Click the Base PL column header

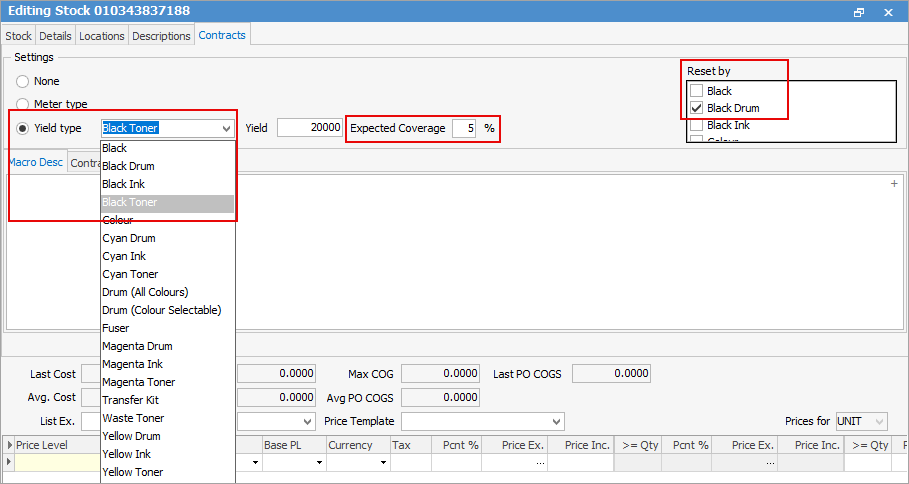coord(294,445)
